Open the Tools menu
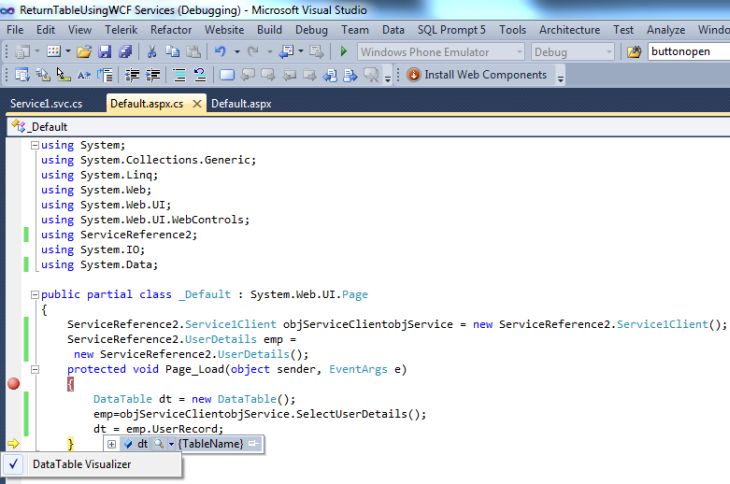Viewport: 730px width, 484px height. click(x=512, y=30)
